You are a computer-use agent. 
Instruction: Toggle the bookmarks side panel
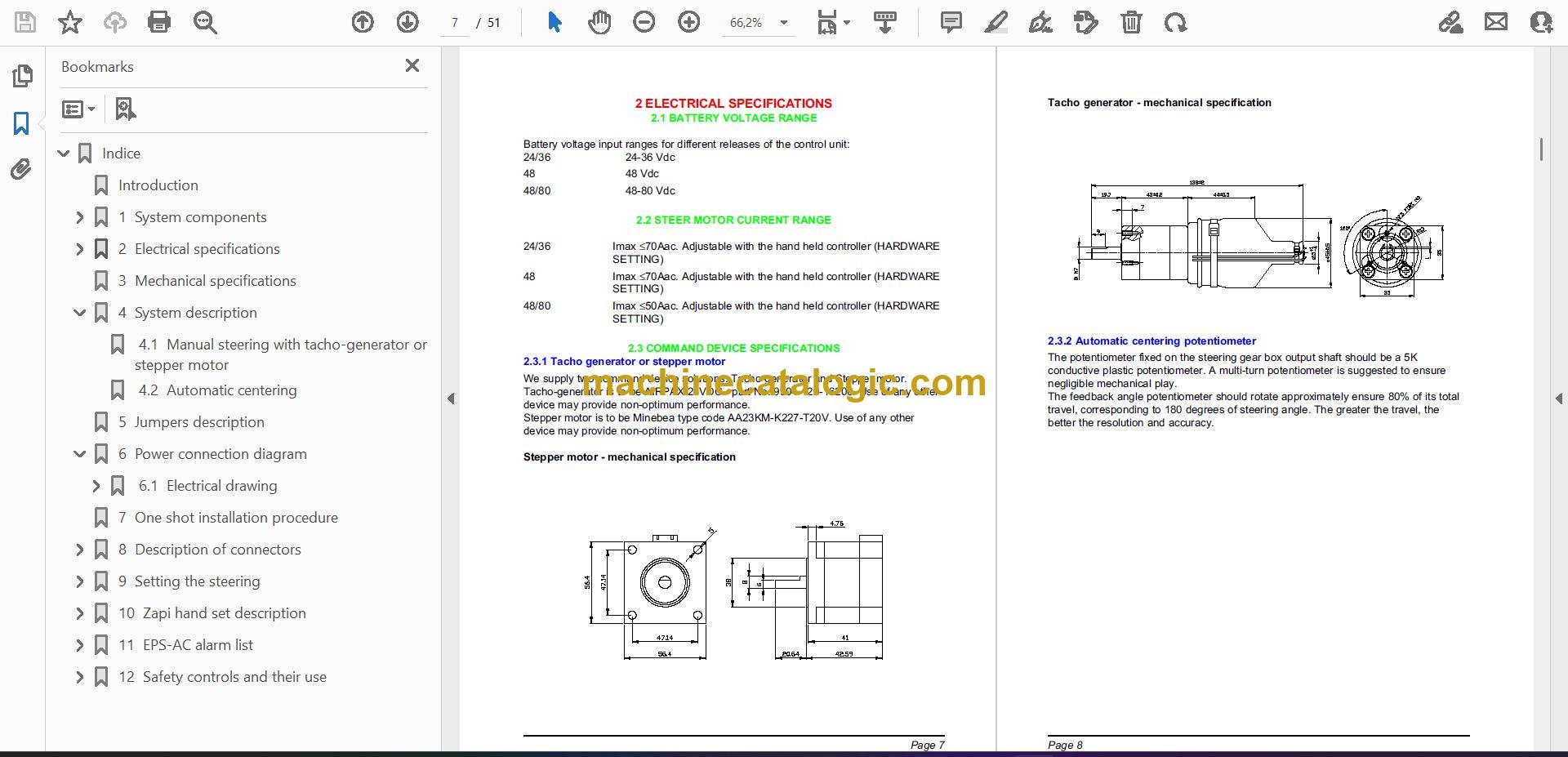click(22, 123)
